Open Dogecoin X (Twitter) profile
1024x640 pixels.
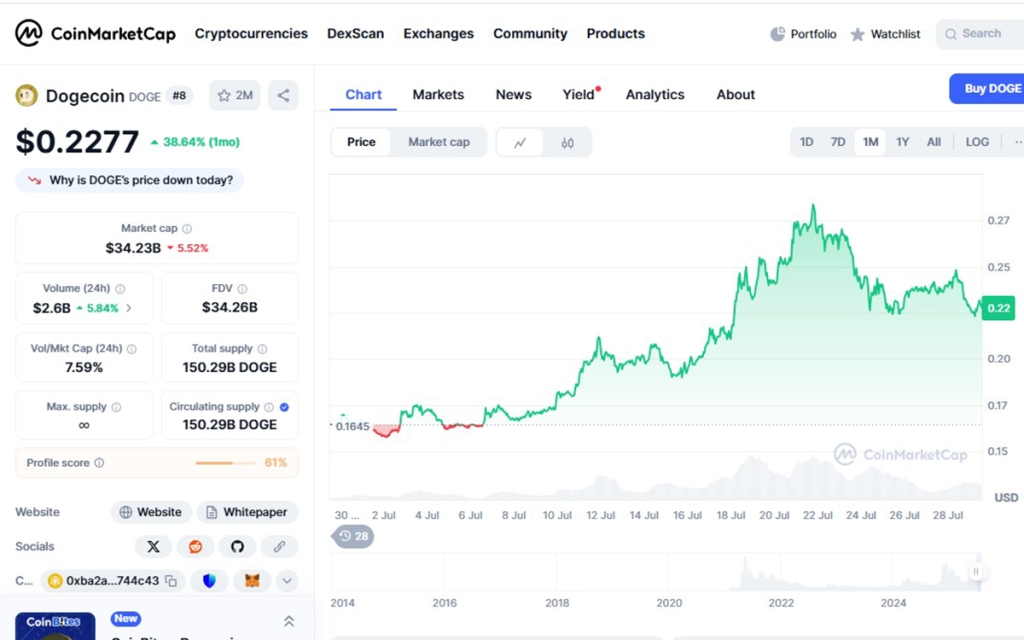tap(153, 547)
